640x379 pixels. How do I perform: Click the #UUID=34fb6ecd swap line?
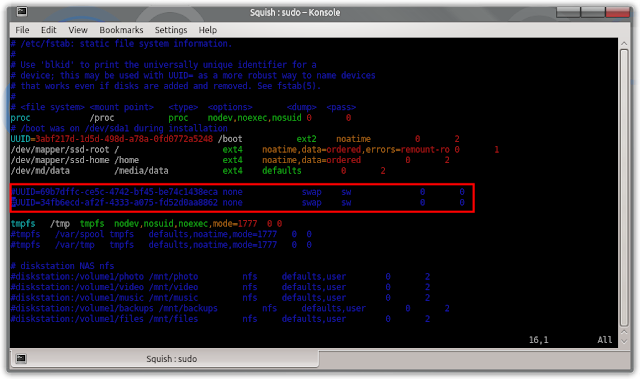point(238,203)
